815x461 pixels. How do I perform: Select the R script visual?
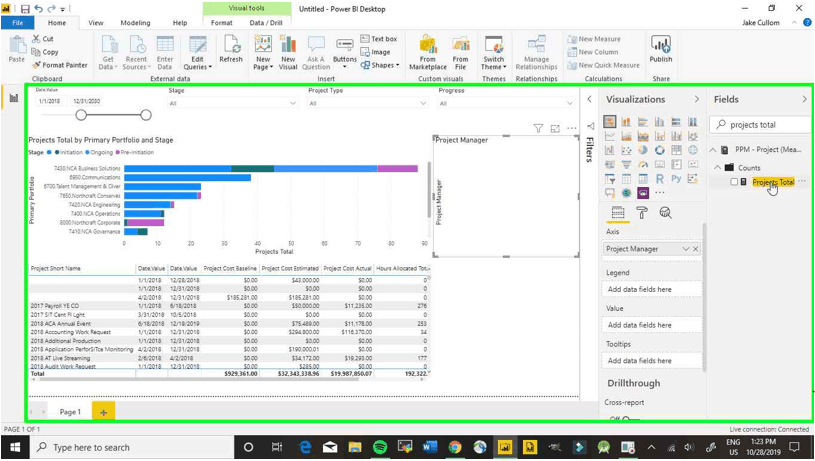click(x=660, y=179)
